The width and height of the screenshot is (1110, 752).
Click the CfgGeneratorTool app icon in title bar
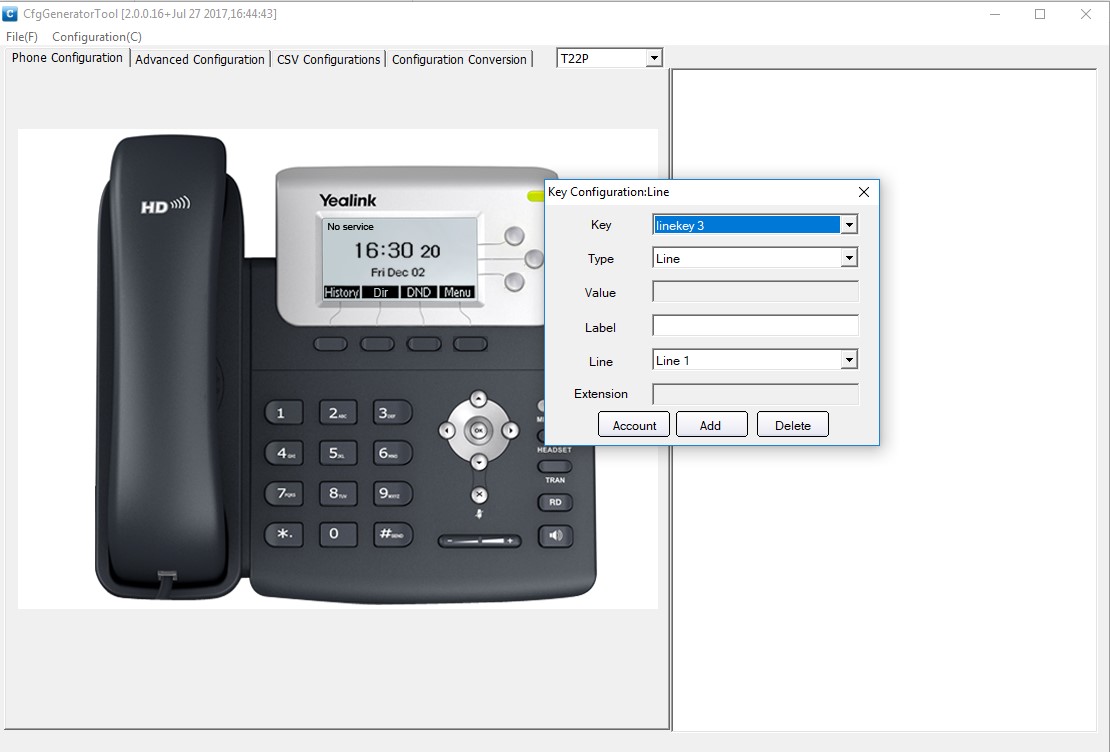(x=10, y=13)
